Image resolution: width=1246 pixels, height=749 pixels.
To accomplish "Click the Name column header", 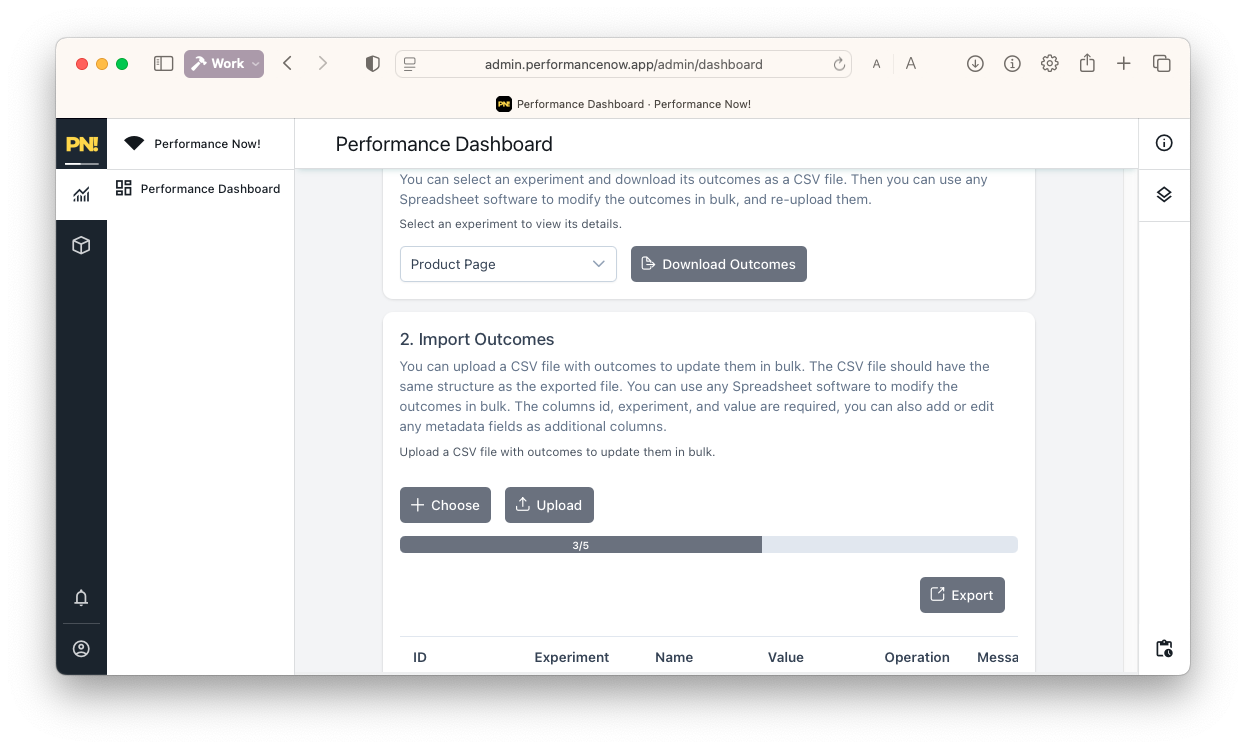I will point(674,657).
